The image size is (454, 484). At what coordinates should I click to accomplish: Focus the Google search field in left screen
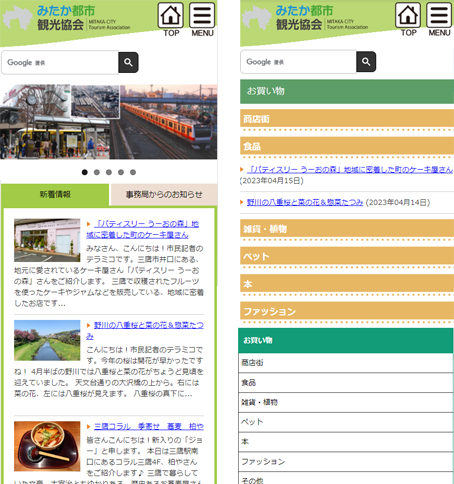[60, 62]
